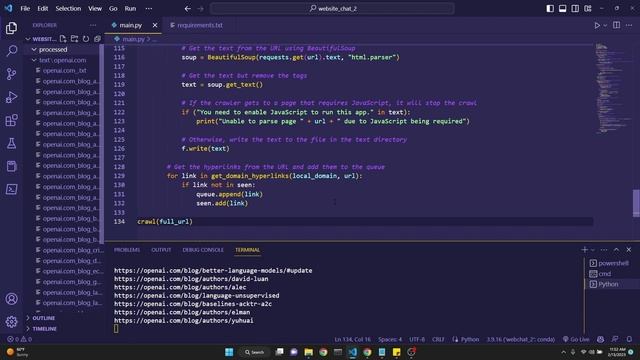Viewport: 640px width, 360px height.
Task: Toggle bottom panel layout button
Action: (562, 8)
